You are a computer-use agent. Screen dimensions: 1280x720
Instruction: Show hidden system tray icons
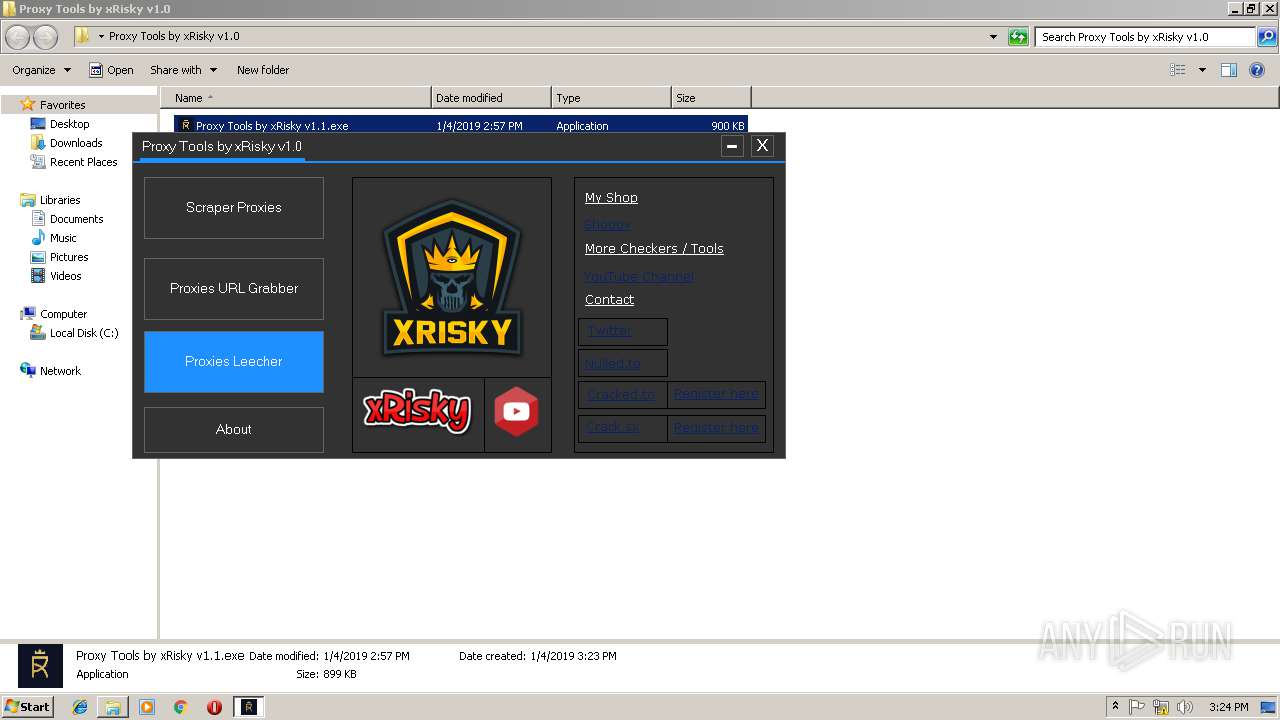coord(1116,707)
